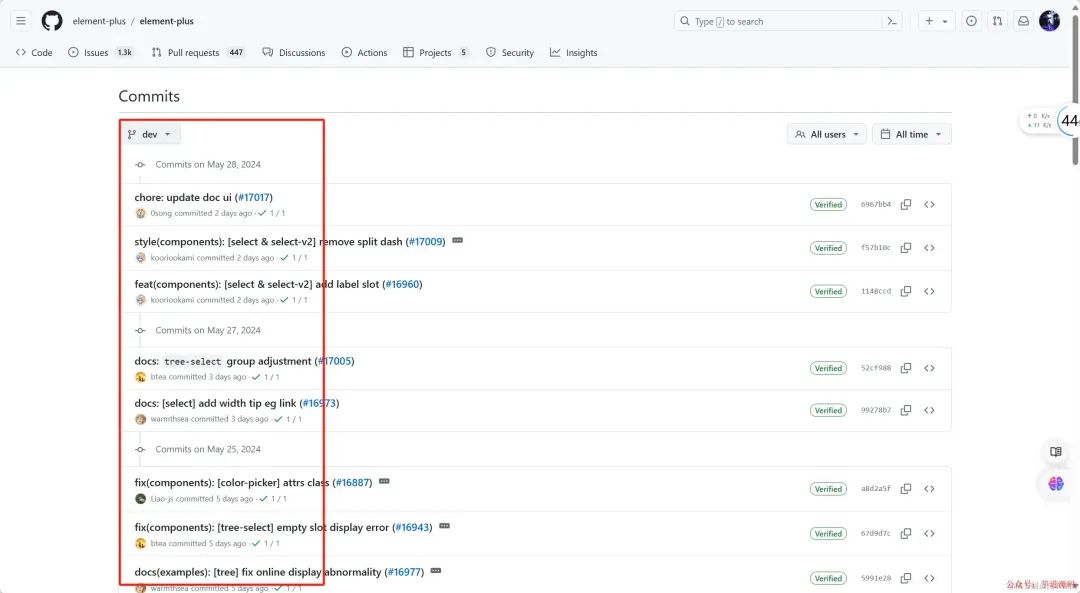This screenshot has height=593, width=1080.
Task: Switch to Pull requests tab
Action: tap(198, 52)
